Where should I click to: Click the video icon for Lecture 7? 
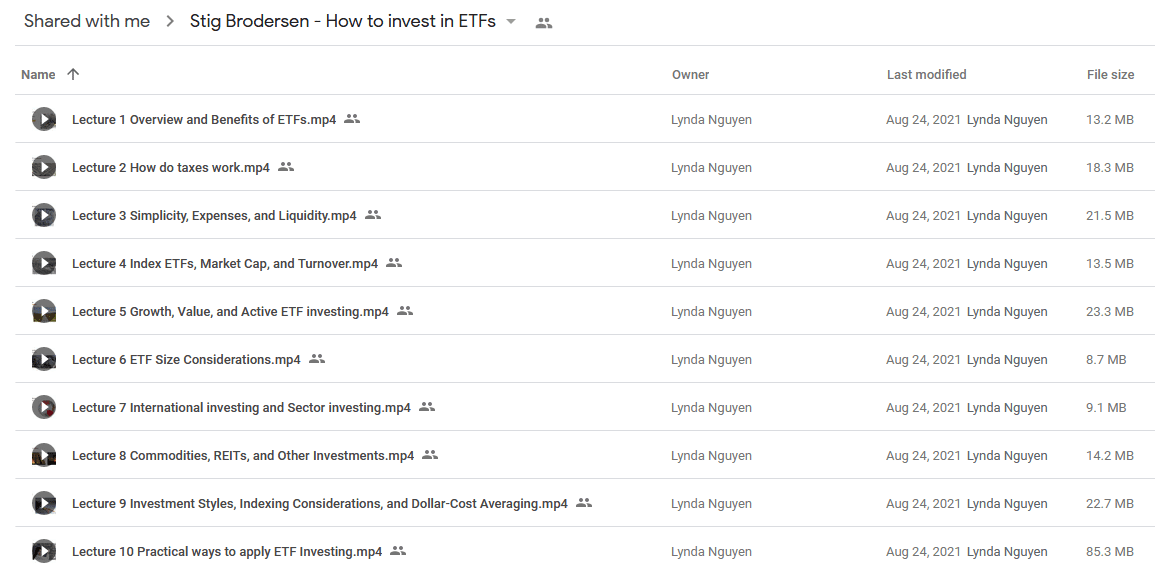click(44, 407)
